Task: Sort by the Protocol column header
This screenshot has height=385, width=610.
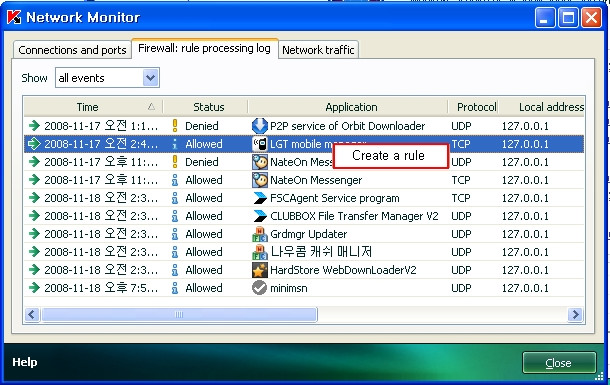Action: click(x=473, y=107)
